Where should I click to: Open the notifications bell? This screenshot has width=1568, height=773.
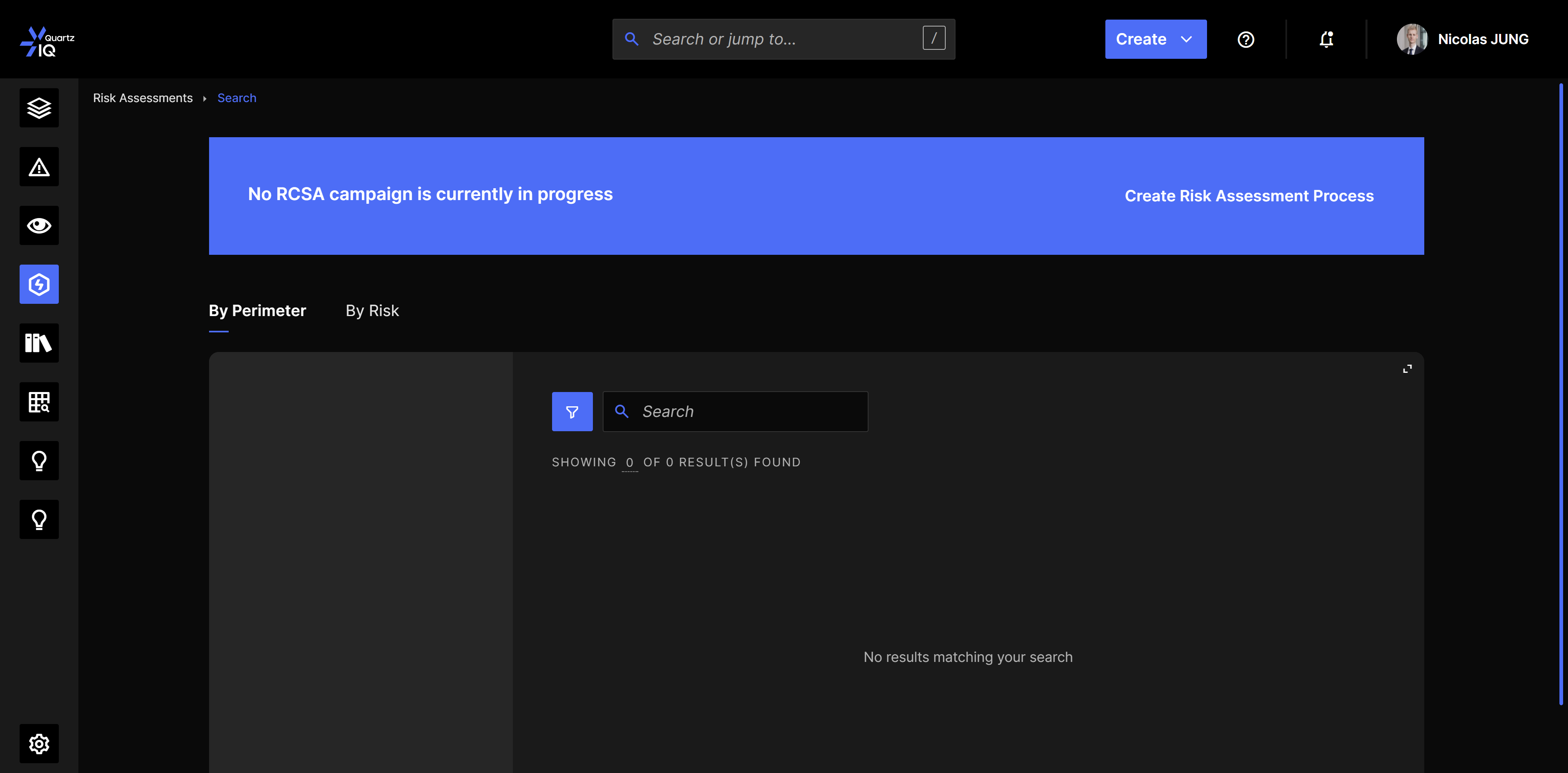pyautogui.click(x=1326, y=40)
